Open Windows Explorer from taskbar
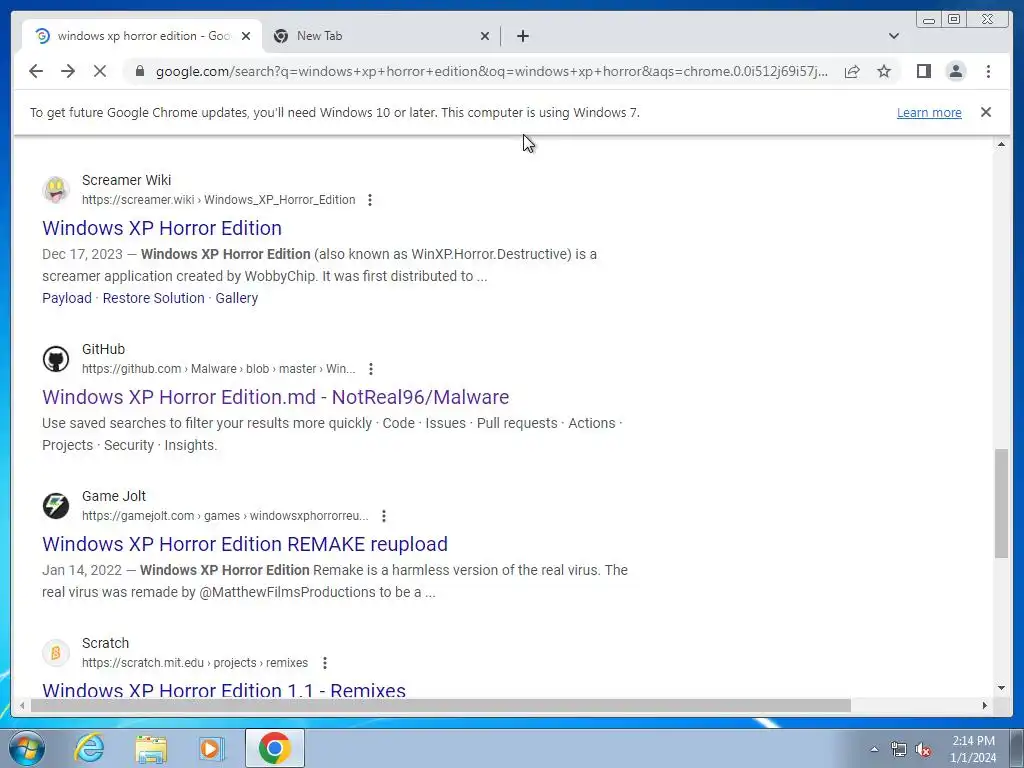Viewport: 1024px width, 768px height. pos(151,748)
